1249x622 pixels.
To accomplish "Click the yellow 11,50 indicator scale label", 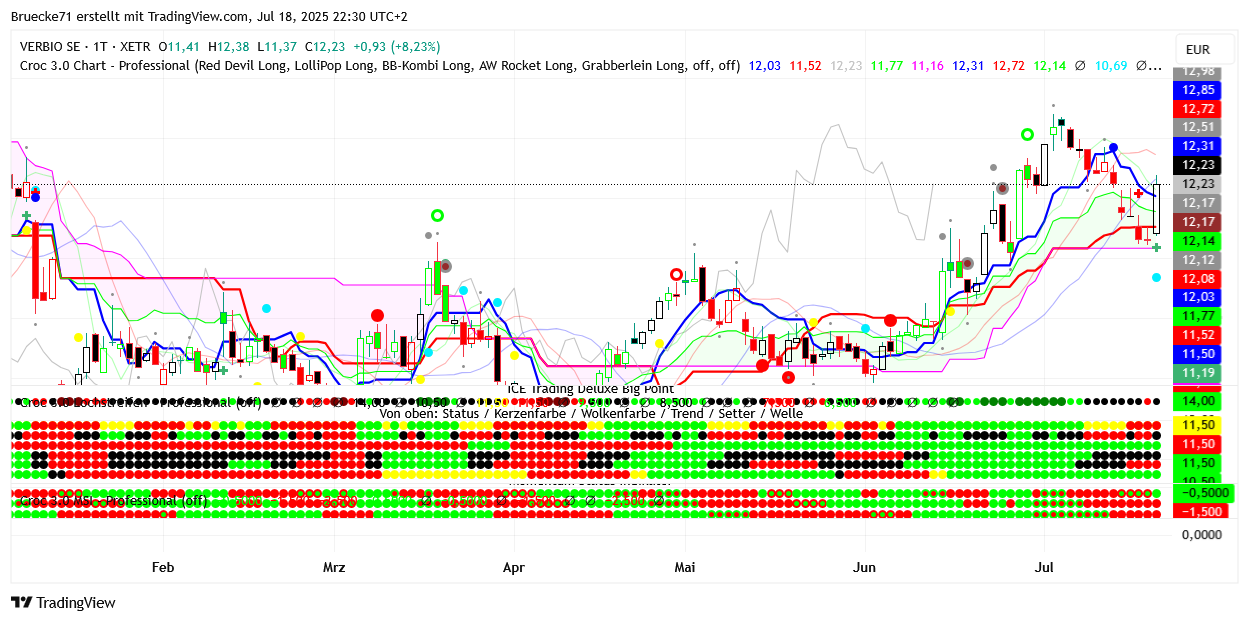I will (x=1198, y=425).
